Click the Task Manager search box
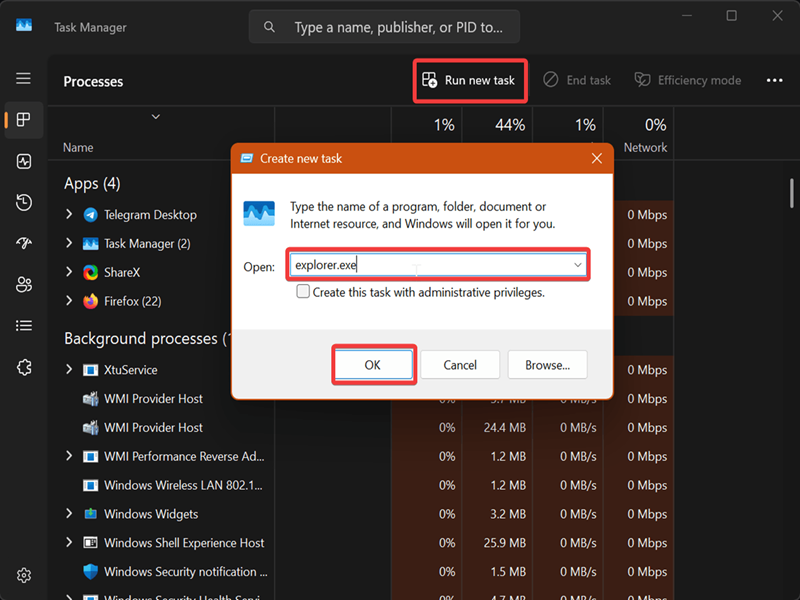 [x=384, y=27]
